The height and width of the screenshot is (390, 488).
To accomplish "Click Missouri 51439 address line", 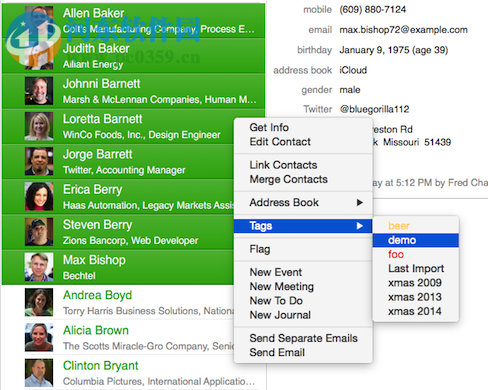I will click(x=412, y=142).
